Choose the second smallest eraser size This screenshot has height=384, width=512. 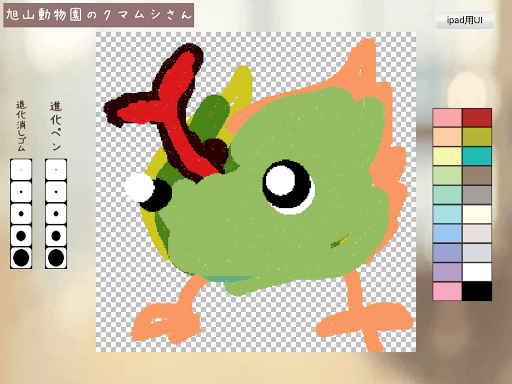(x=21, y=192)
